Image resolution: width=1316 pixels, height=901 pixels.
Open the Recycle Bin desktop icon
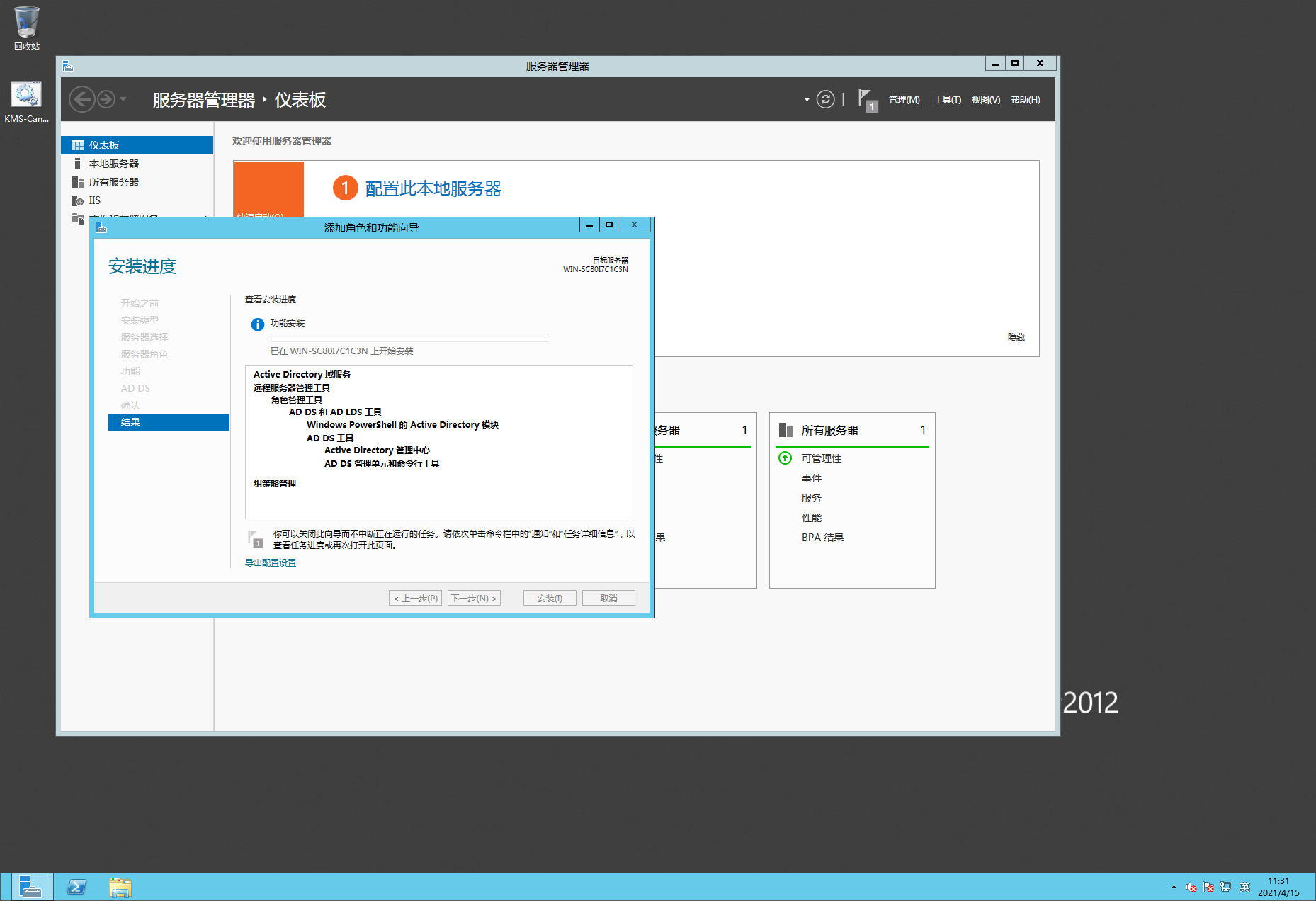click(27, 28)
